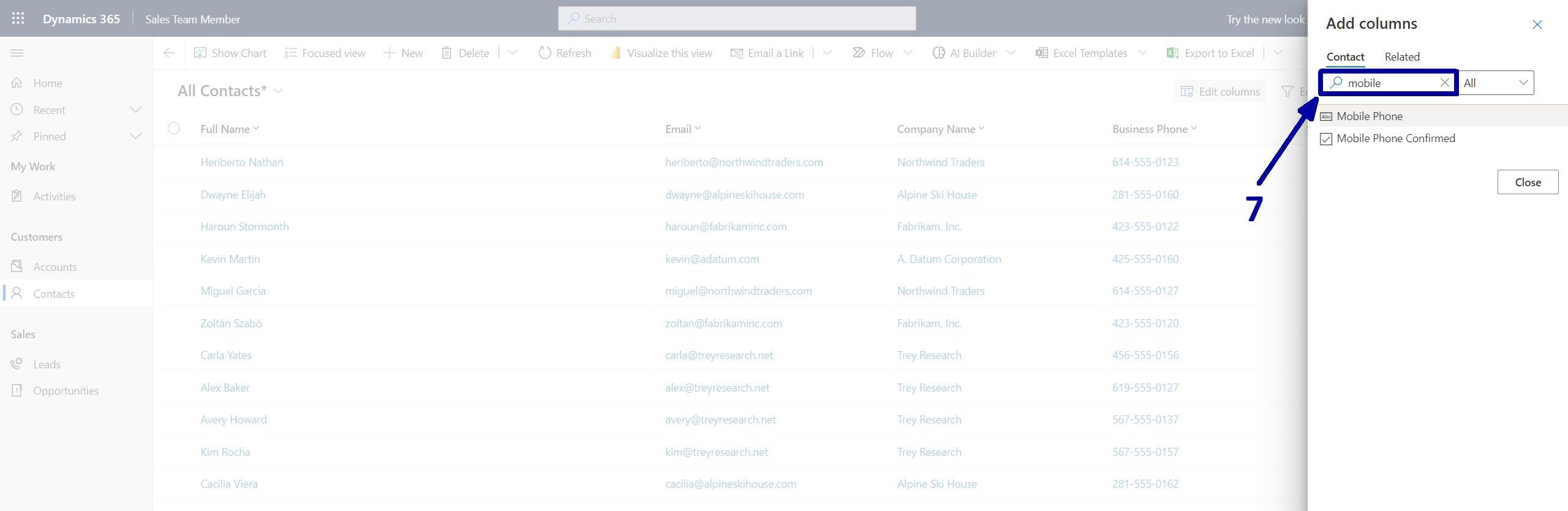The height and width of the screenshot is (511, 1568).
Task: Click Show Chart in the command bar
Action: (x=230, y=53)
